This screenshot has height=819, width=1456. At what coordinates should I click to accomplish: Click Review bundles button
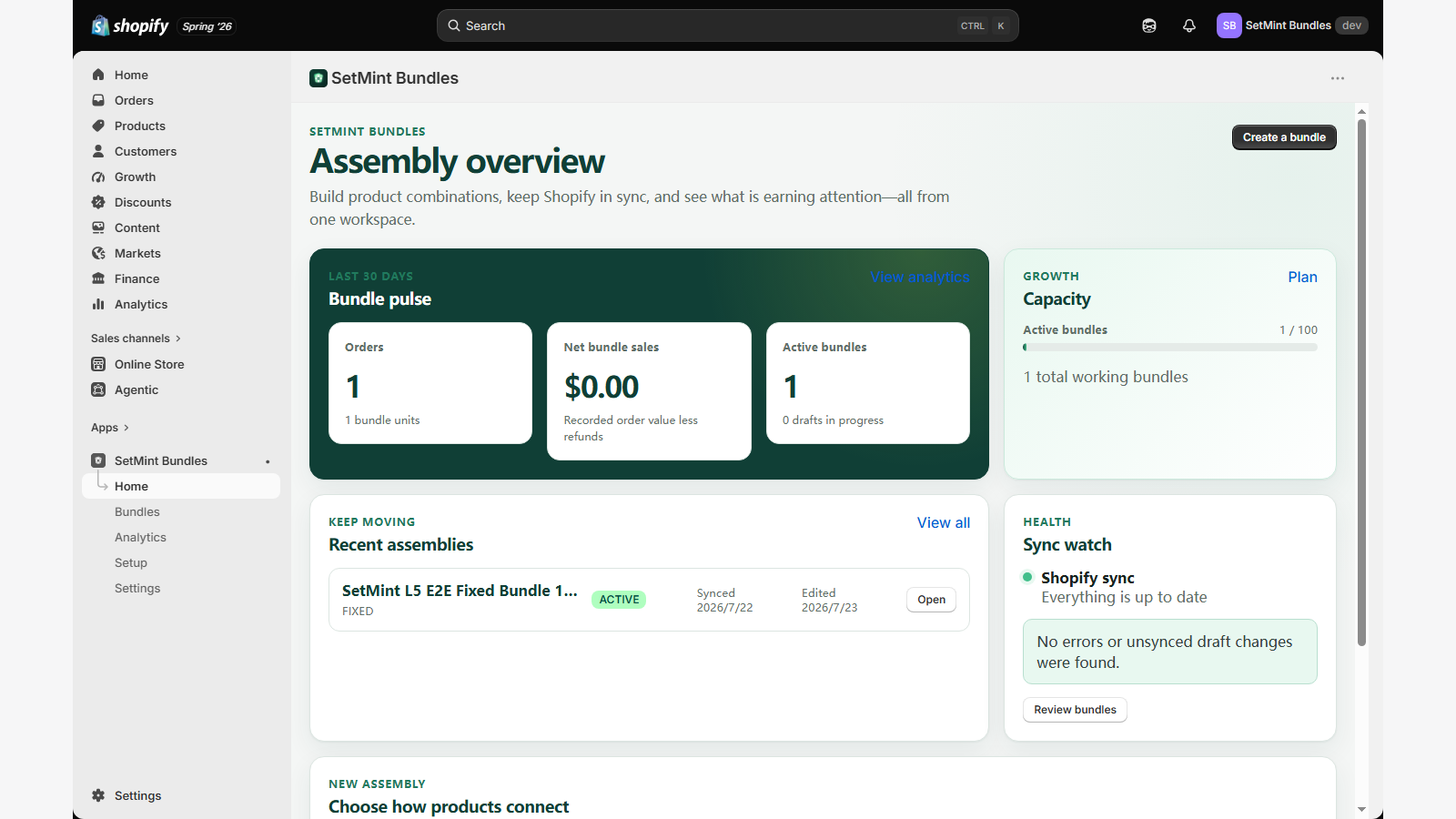click(1075, 710)
